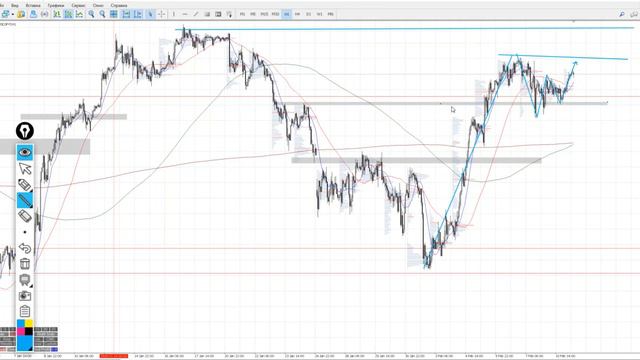The image size is (640, 360).
Task: Select the cursor pointer in toolbar
Action: (x=150, y=14)
